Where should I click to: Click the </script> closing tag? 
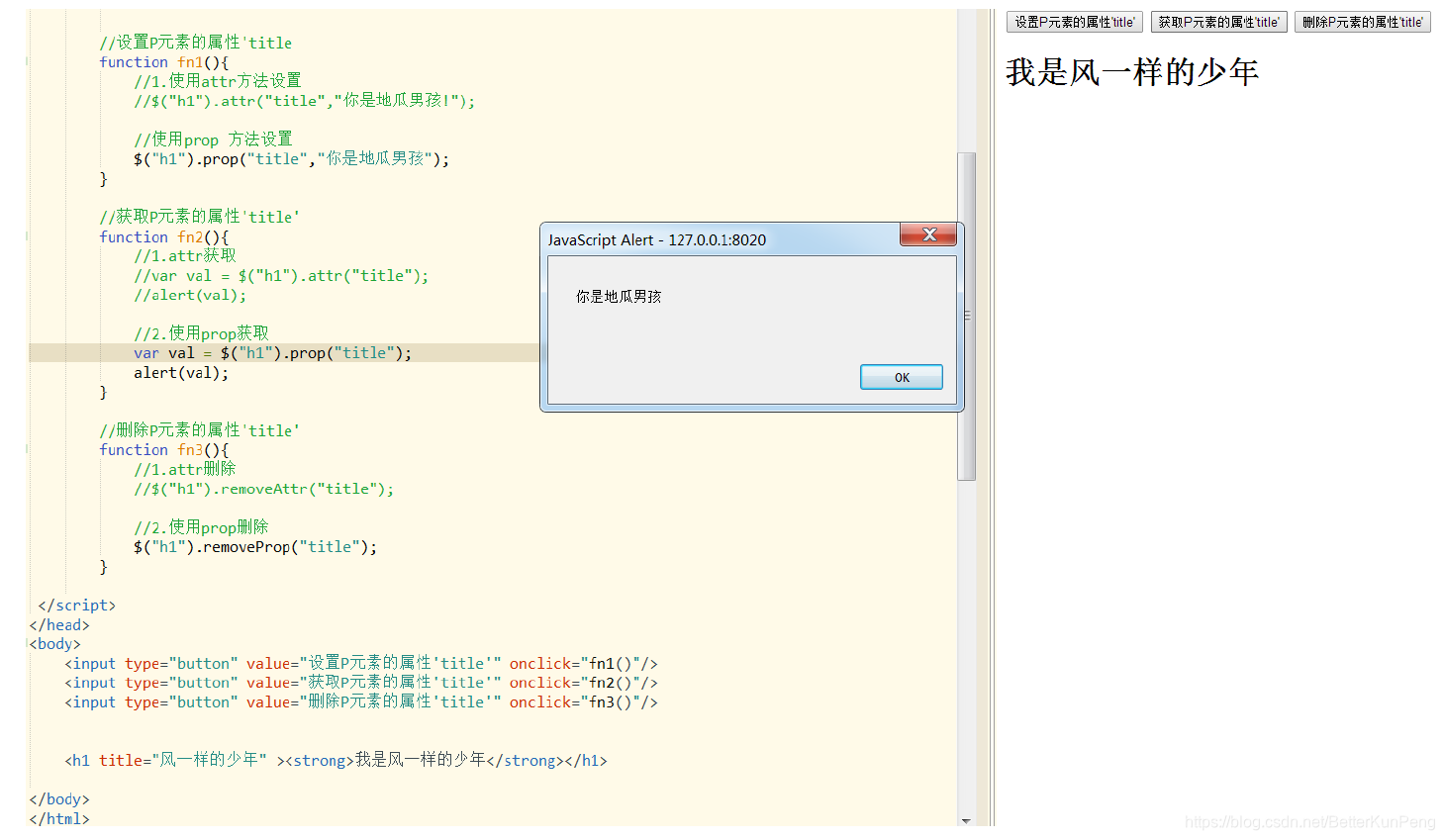click(76, 606)
